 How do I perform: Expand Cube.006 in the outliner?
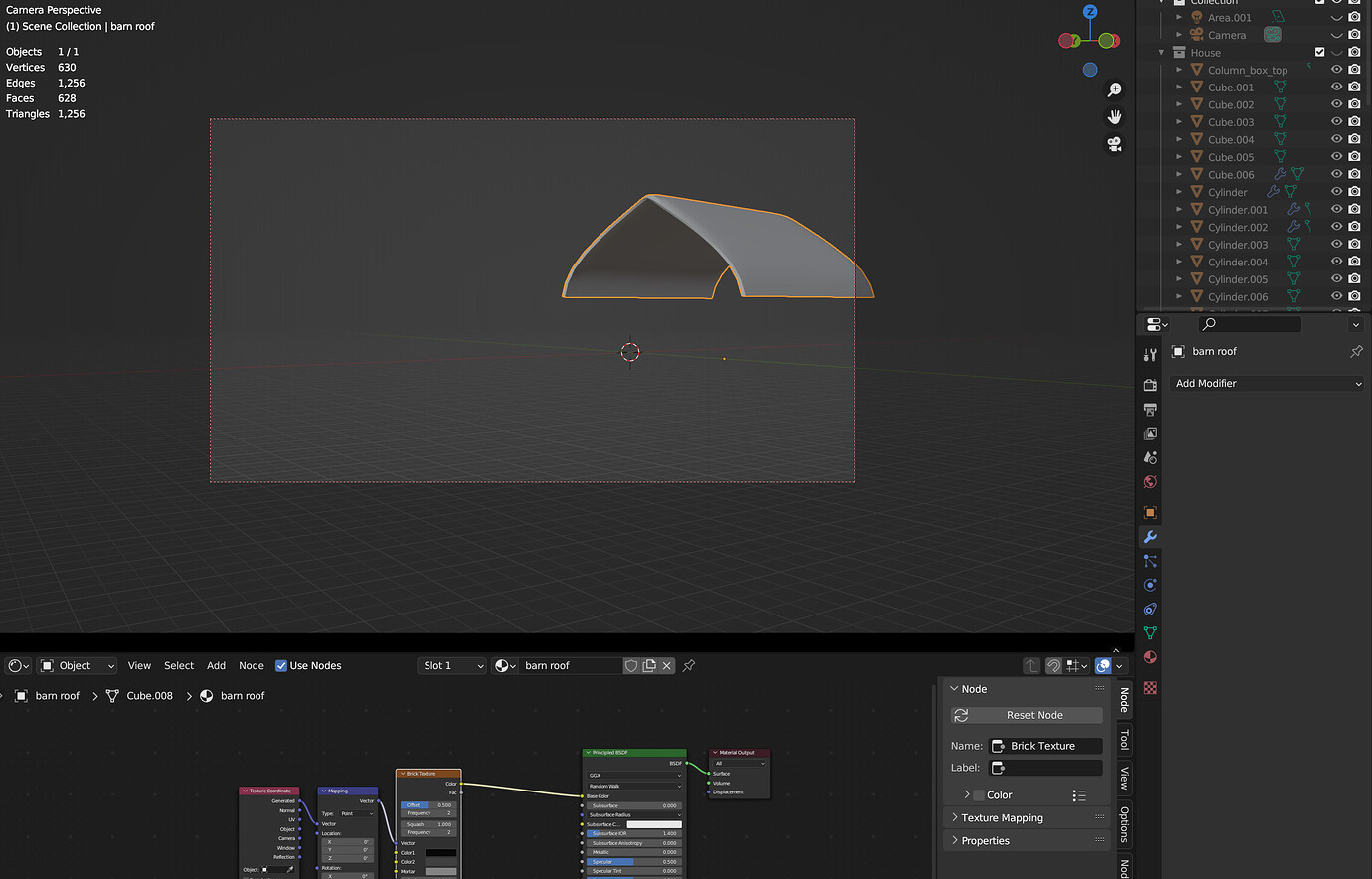(x=1179, y=175)
